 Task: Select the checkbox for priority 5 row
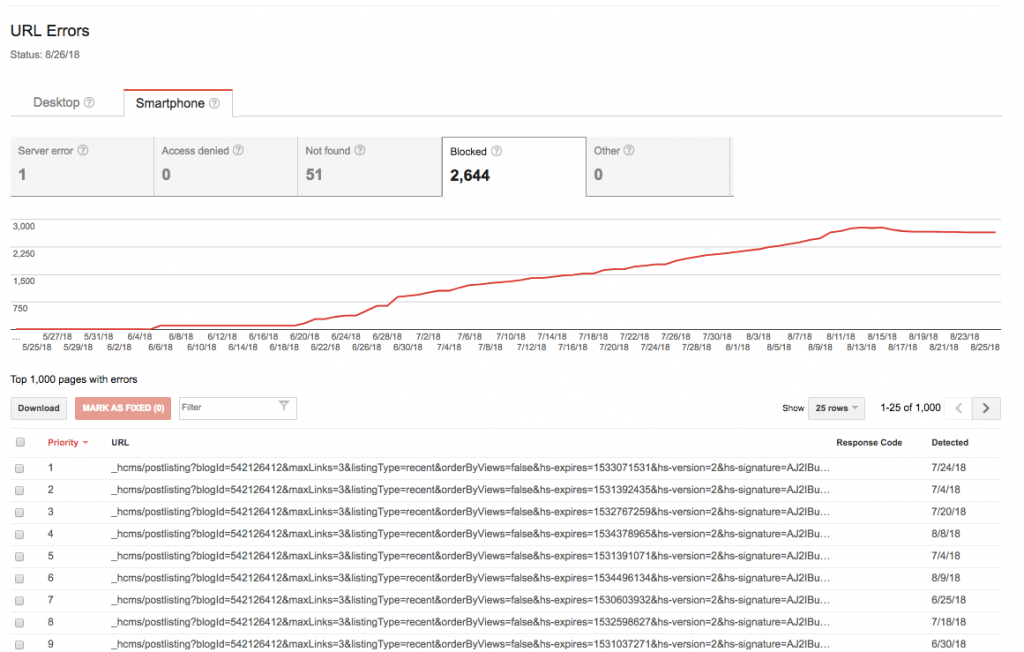[x=20, y=556]
